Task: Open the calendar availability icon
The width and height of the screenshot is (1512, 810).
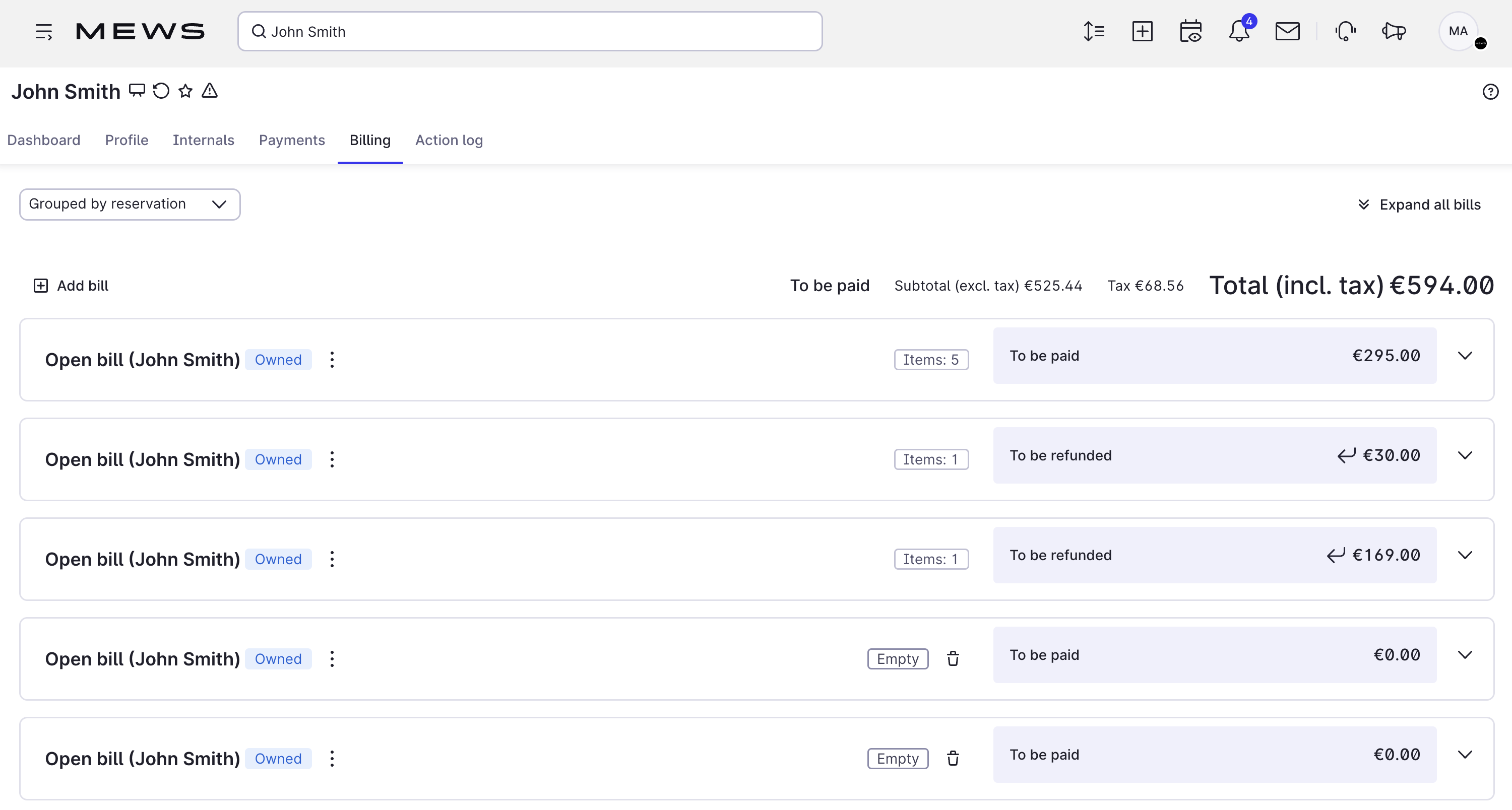Action: [x=1190, y=31]
